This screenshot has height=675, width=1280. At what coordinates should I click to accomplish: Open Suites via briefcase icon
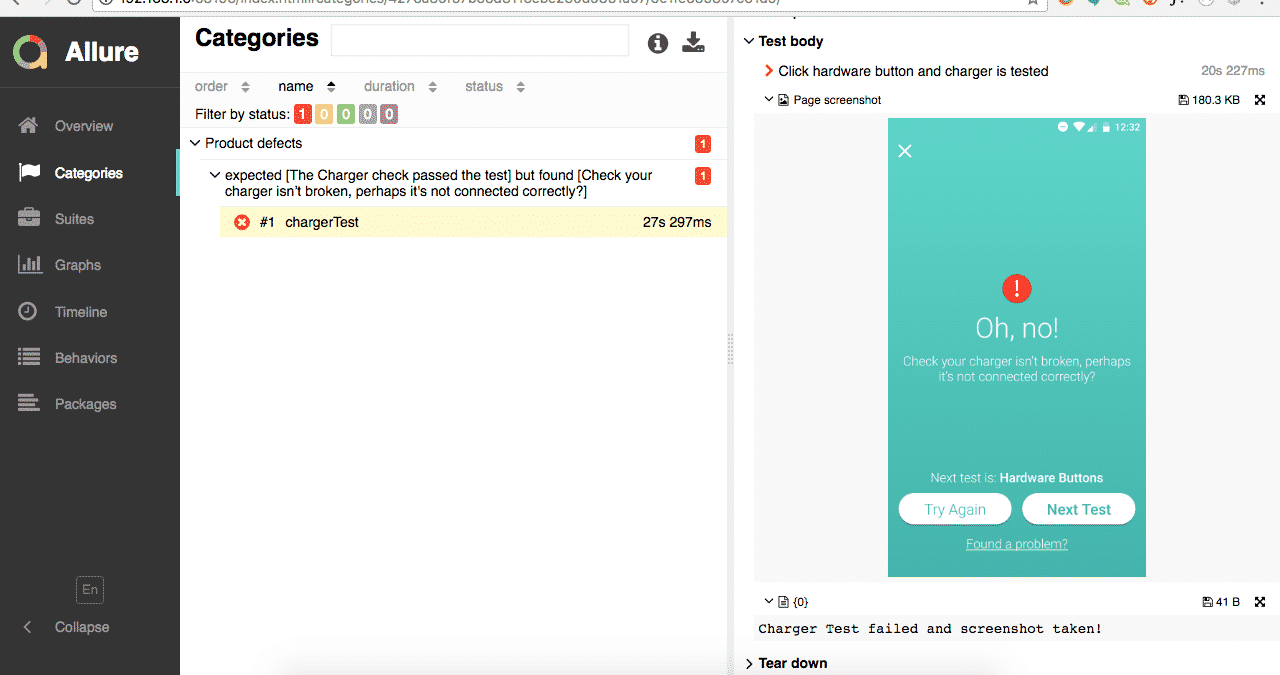point(29,219)
